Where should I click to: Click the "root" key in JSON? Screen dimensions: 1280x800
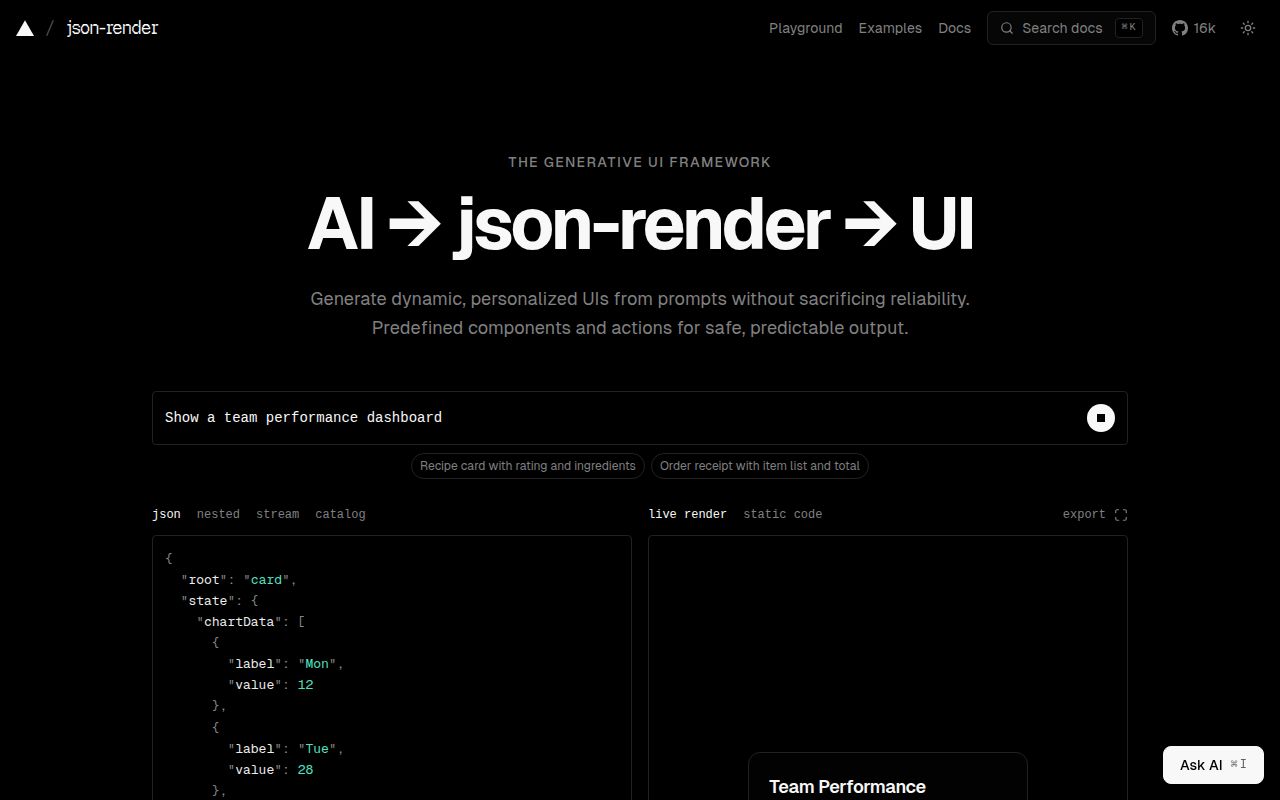pos(204,580)
